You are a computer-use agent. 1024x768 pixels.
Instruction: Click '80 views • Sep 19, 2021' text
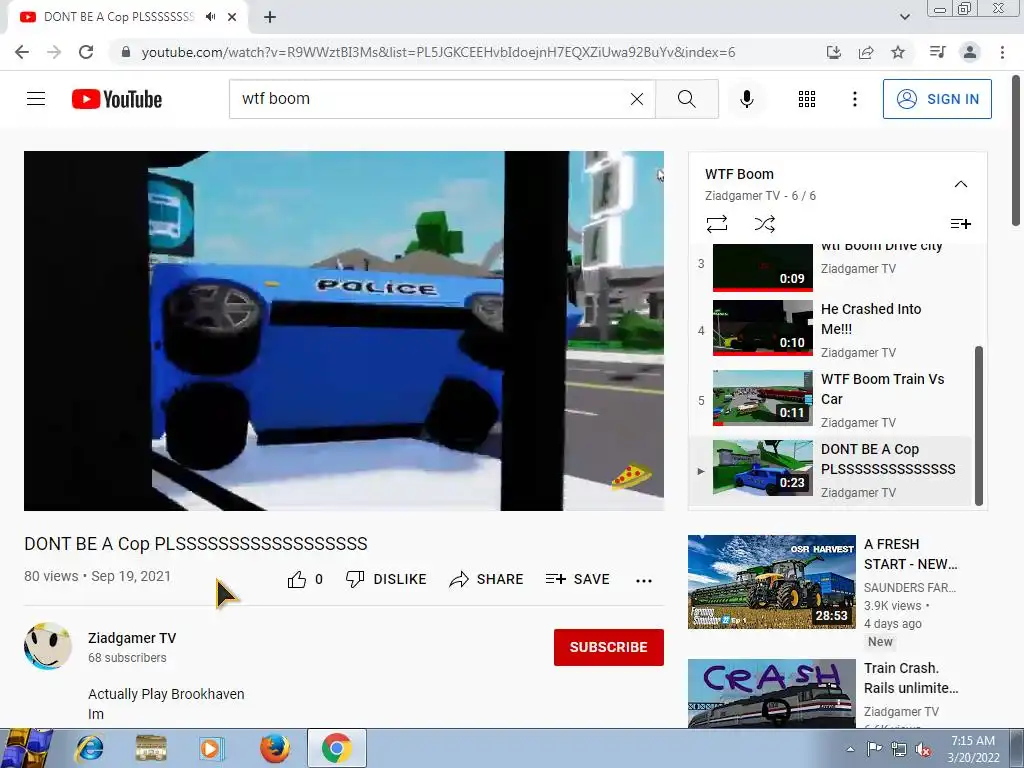point(97,576)
